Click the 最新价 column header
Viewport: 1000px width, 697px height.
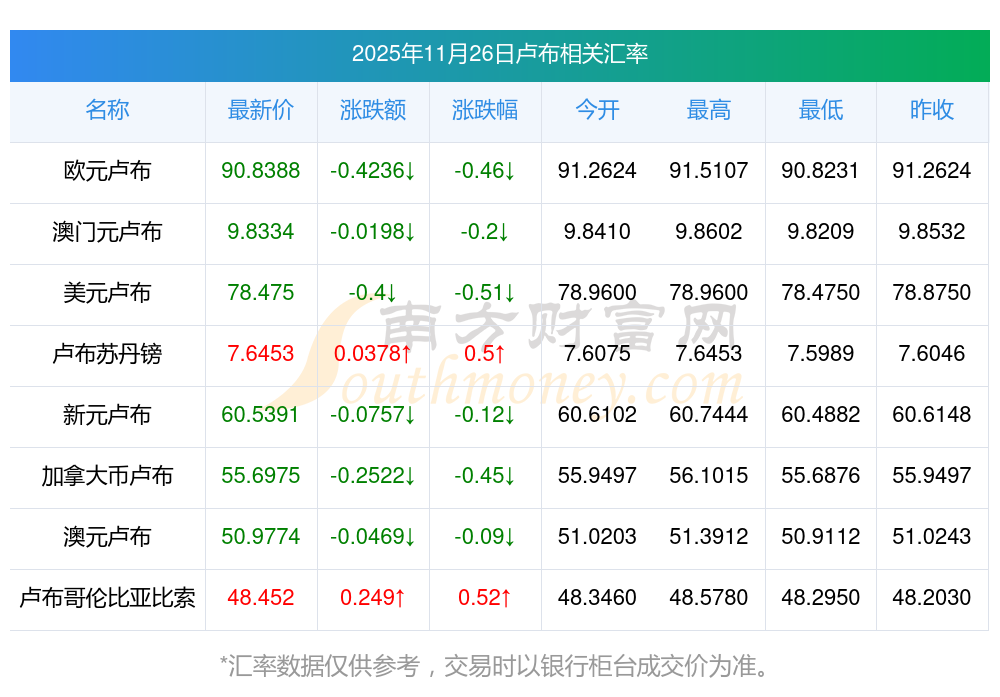[260, 110]
